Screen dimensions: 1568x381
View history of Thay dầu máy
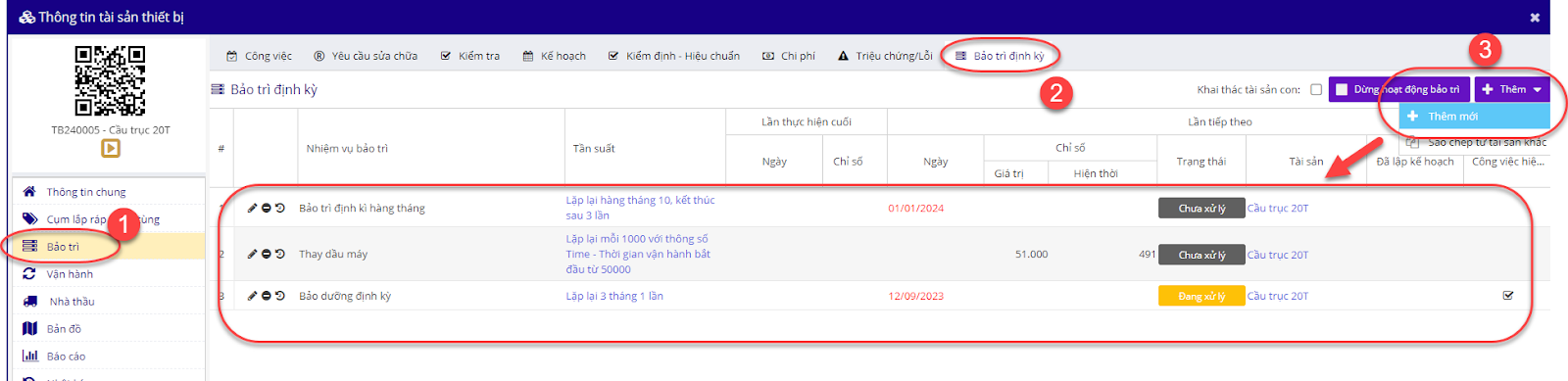click(279, 254)
